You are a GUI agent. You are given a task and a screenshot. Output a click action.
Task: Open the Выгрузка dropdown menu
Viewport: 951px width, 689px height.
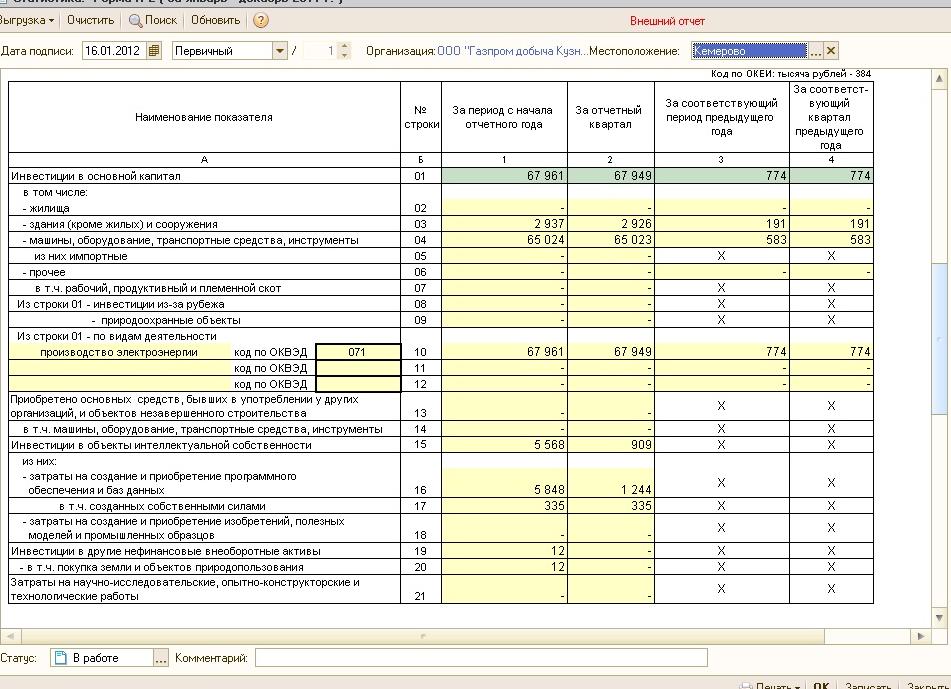point(27,20)
